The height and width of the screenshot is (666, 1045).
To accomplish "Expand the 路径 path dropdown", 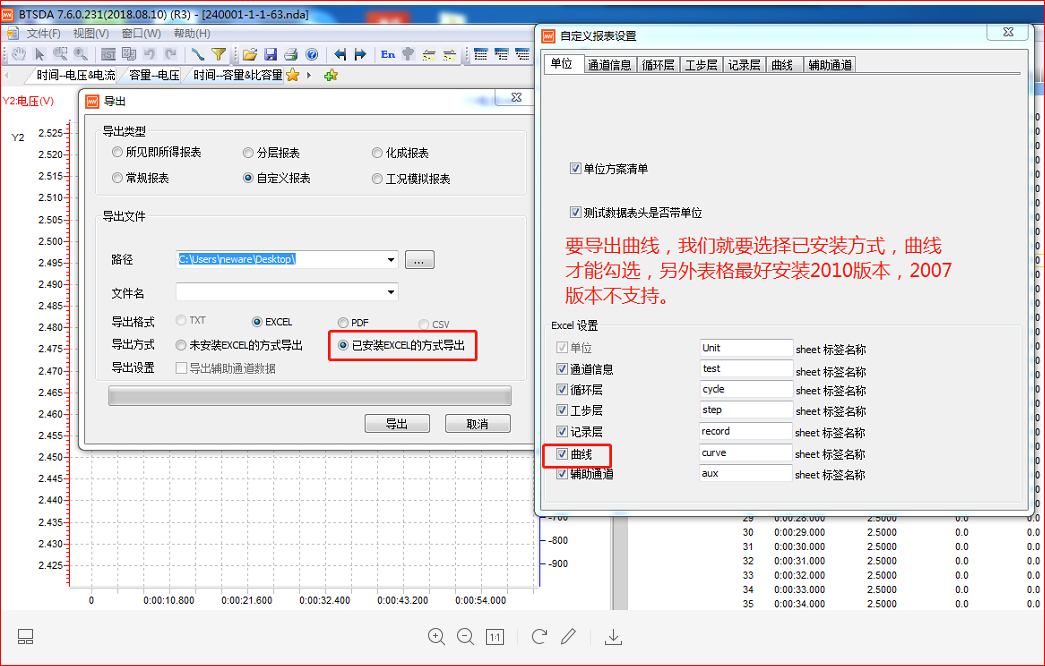I will coord(391,259).
